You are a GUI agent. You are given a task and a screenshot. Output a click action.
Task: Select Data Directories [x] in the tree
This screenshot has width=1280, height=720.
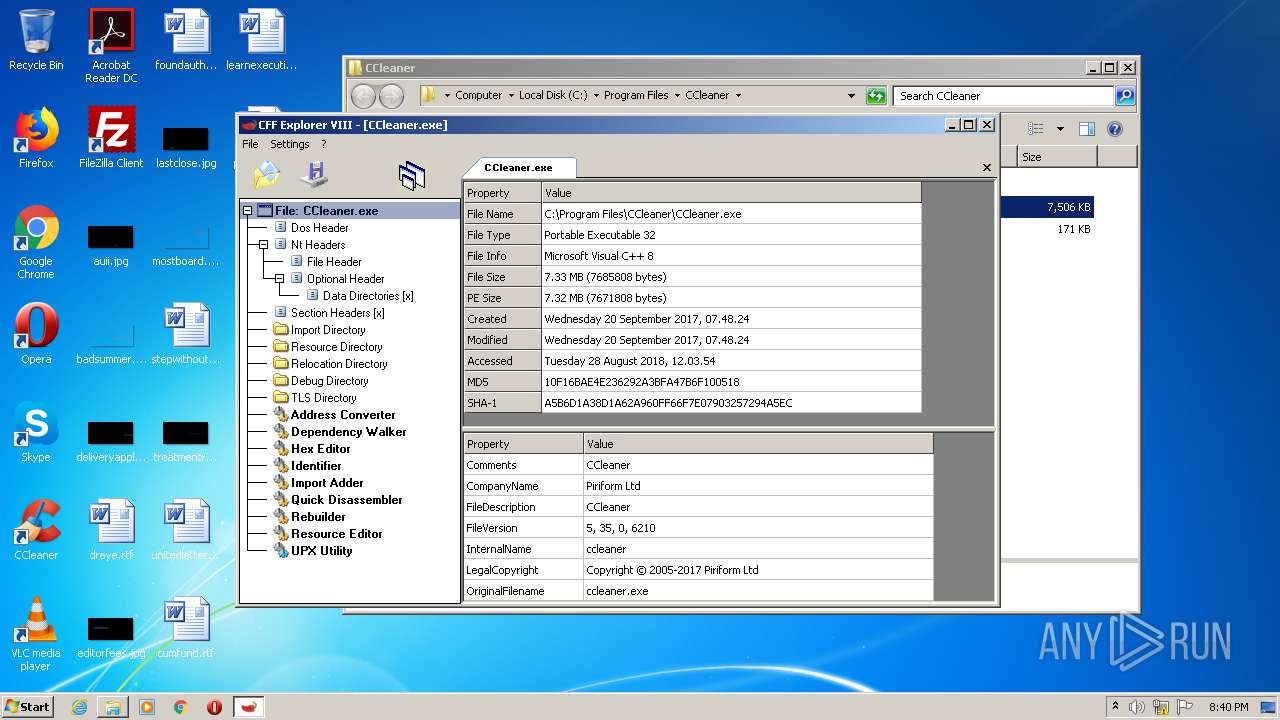[367, 296]
